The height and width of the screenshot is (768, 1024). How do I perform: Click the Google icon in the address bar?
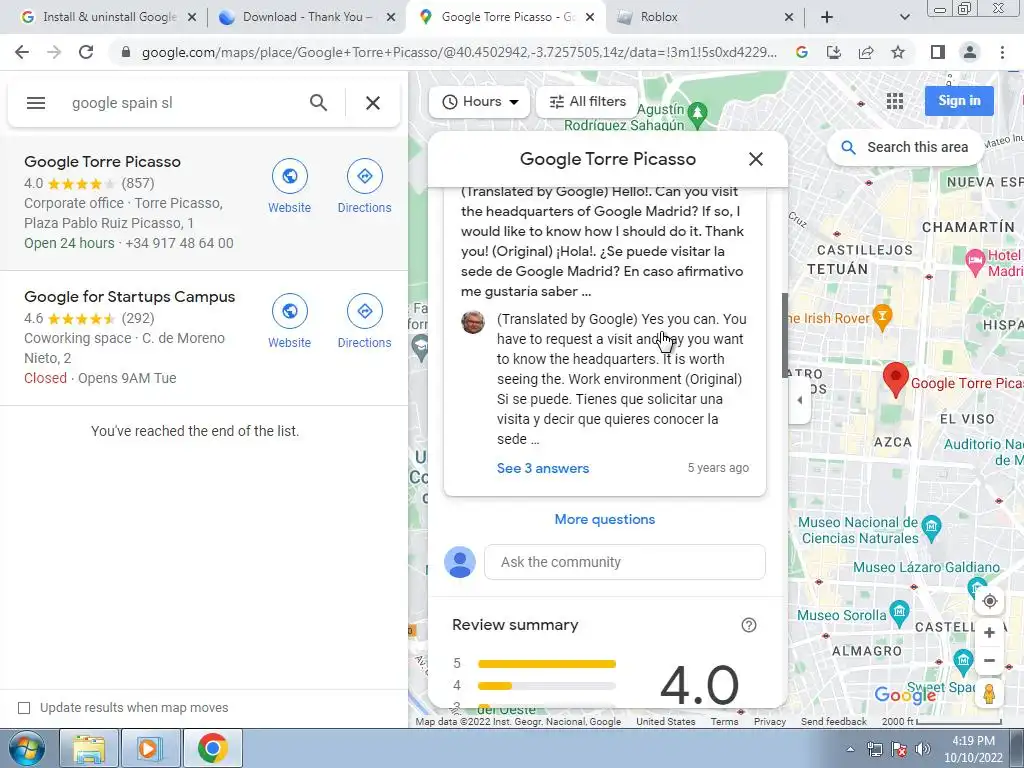tap(802, 52)
